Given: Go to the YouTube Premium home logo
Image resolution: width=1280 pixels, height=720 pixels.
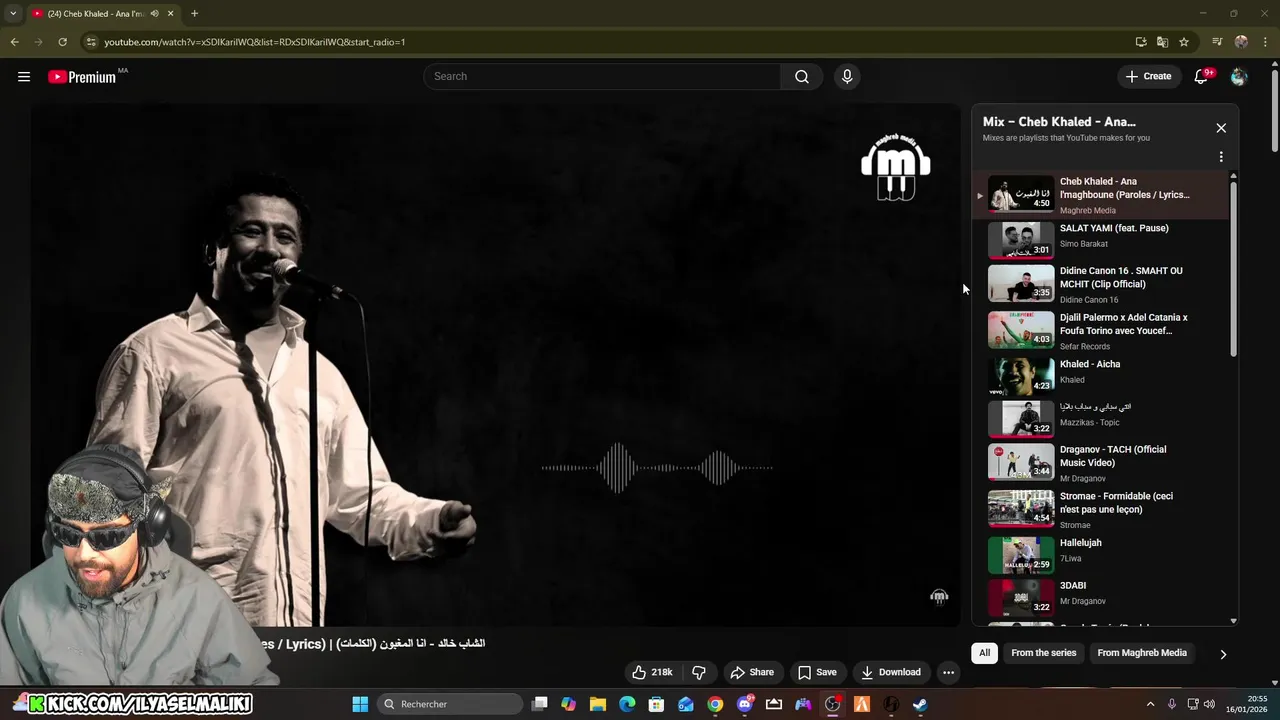Looking at the screenshot, I should 82,77.
